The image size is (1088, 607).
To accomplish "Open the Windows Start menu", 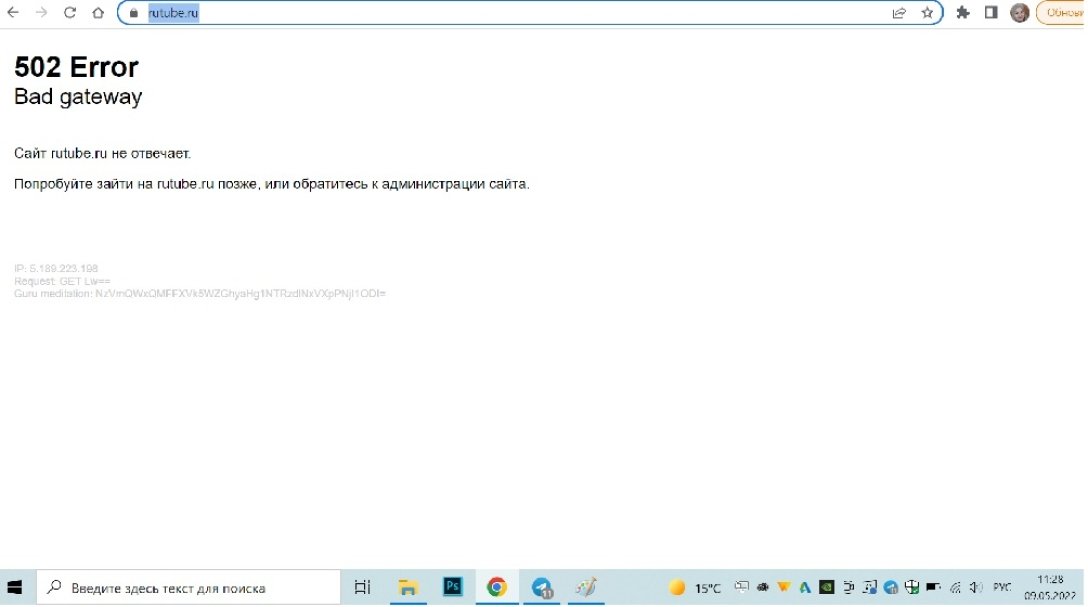I will [x=16, y=588].
